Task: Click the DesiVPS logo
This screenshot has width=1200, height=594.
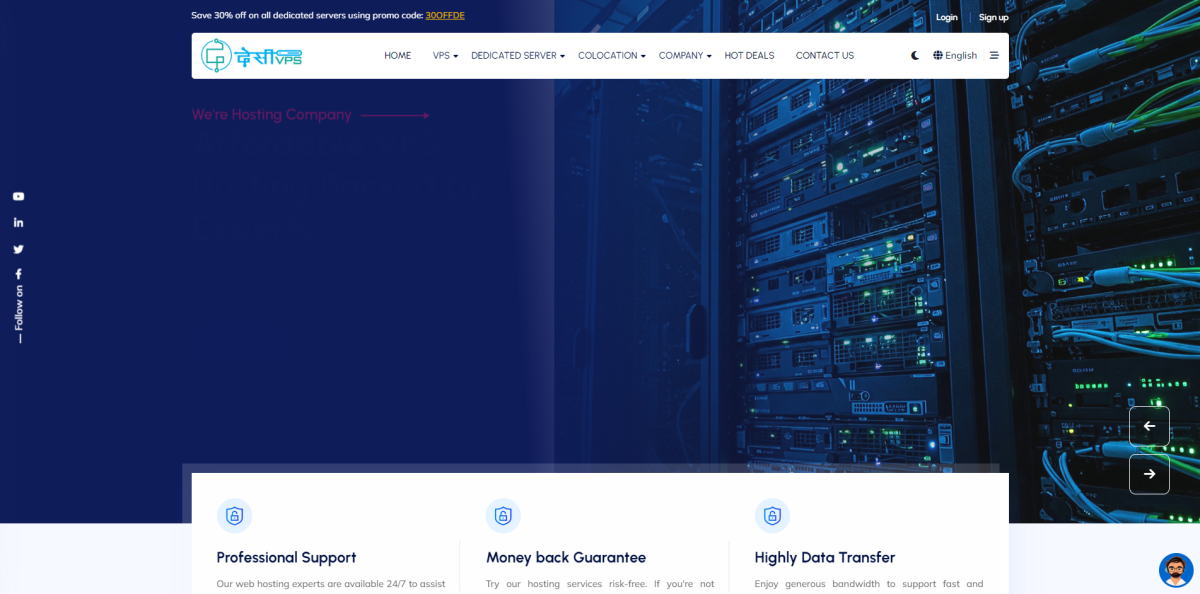Action: coord(251,56)
